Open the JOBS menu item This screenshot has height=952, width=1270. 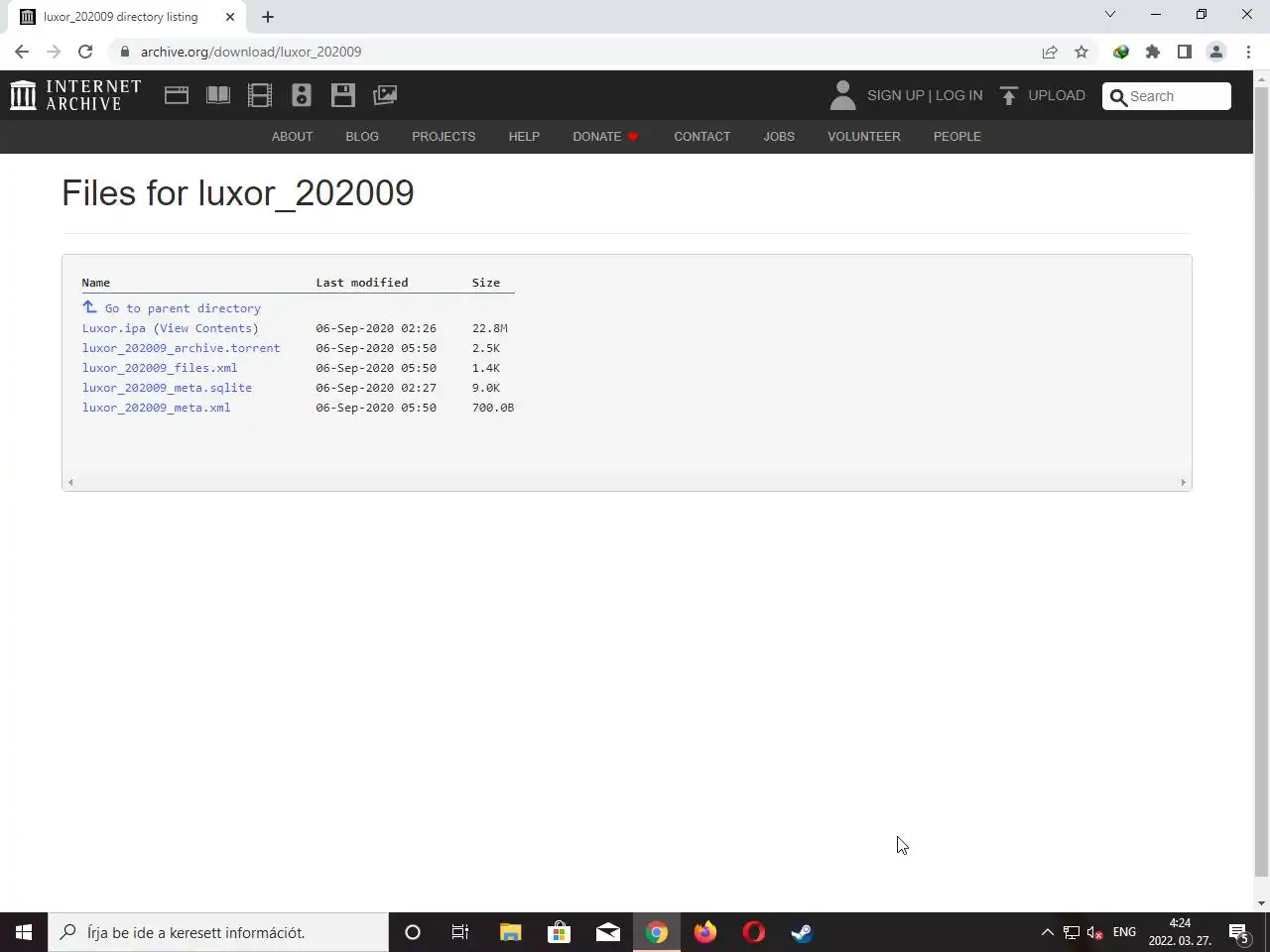(779, 136)
